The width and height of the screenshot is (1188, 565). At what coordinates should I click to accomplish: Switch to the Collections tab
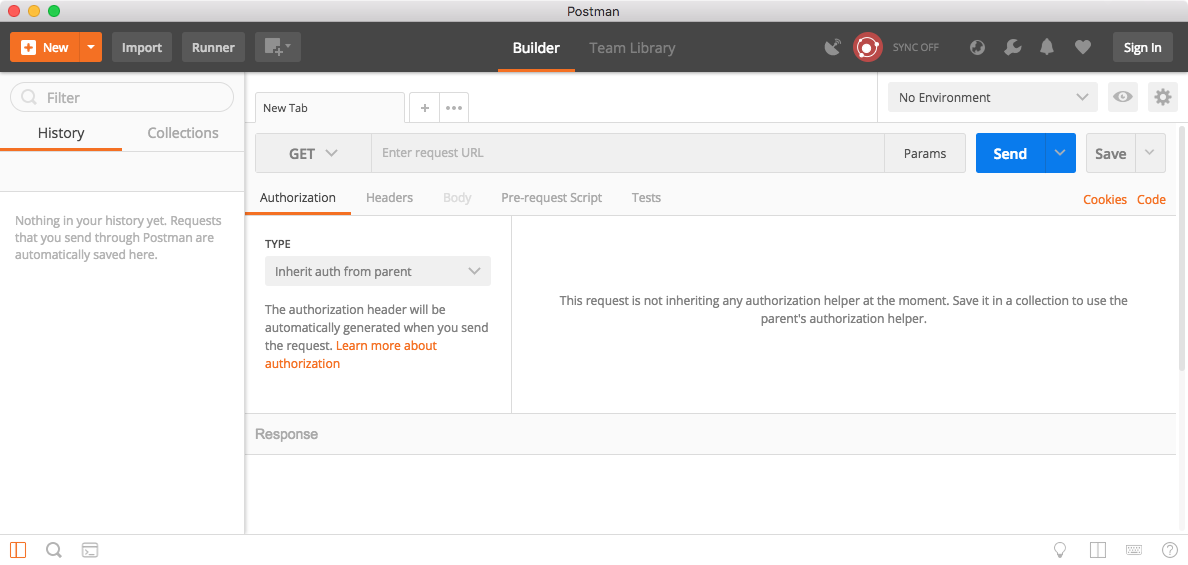pos(183,133)
